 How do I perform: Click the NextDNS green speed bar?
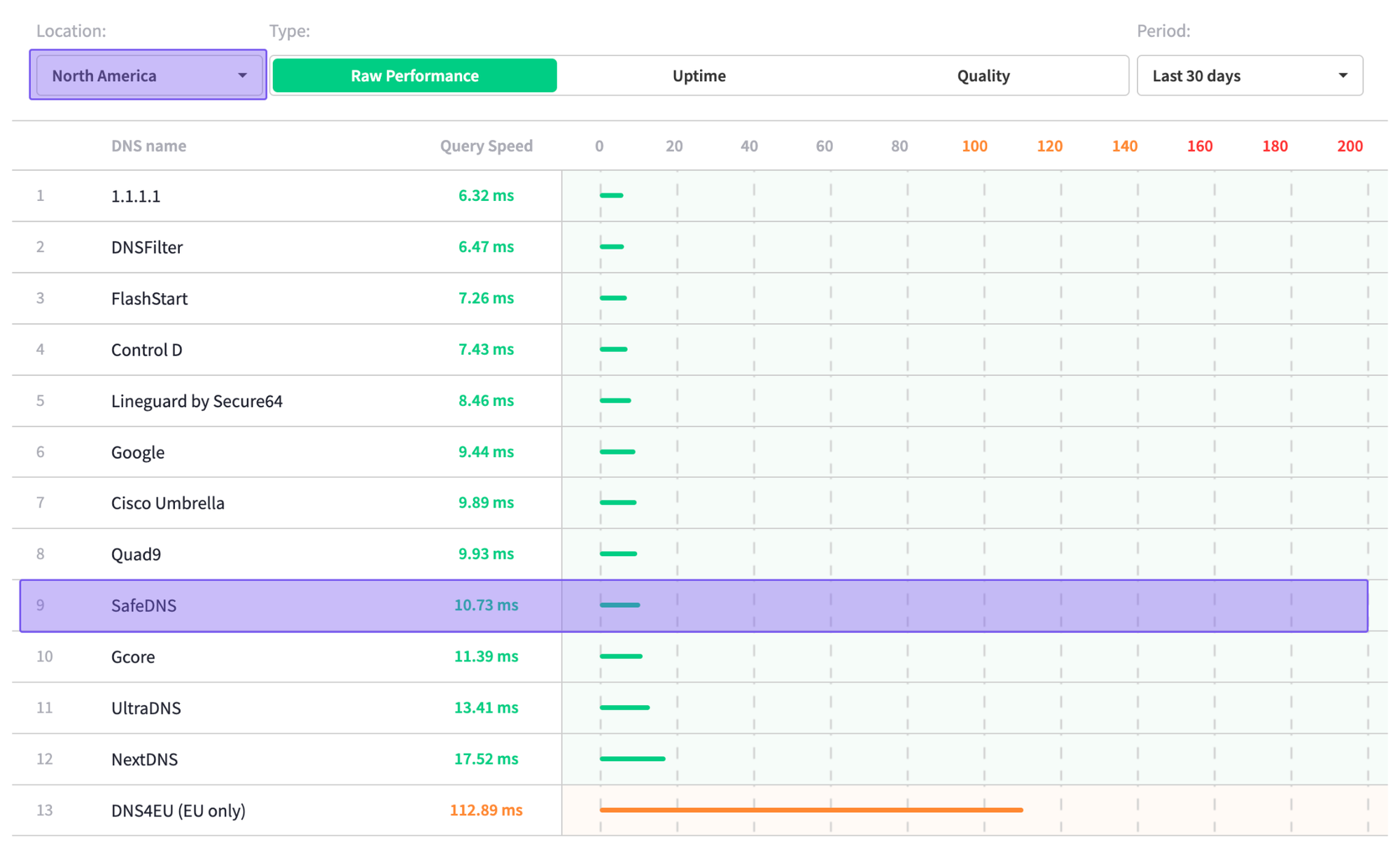pyautogui.click(x=632, y=759)
